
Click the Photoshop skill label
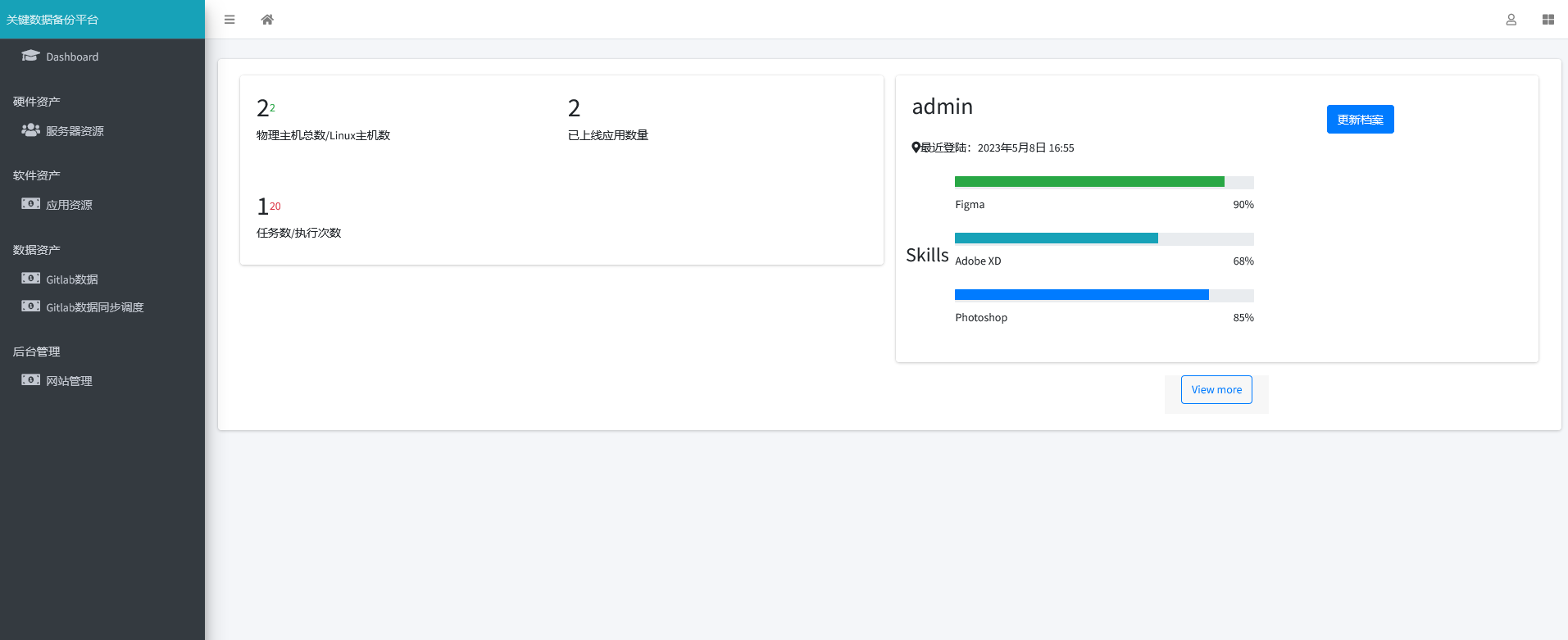tap(981, 318)
